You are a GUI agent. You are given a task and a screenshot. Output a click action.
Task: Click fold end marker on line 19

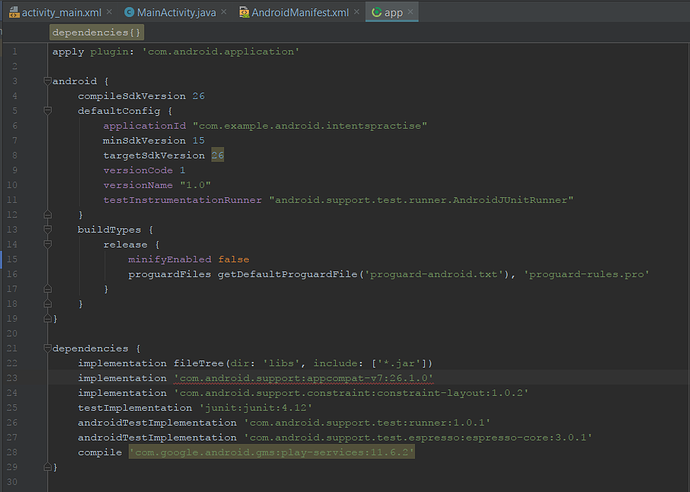tap(48, 318)
